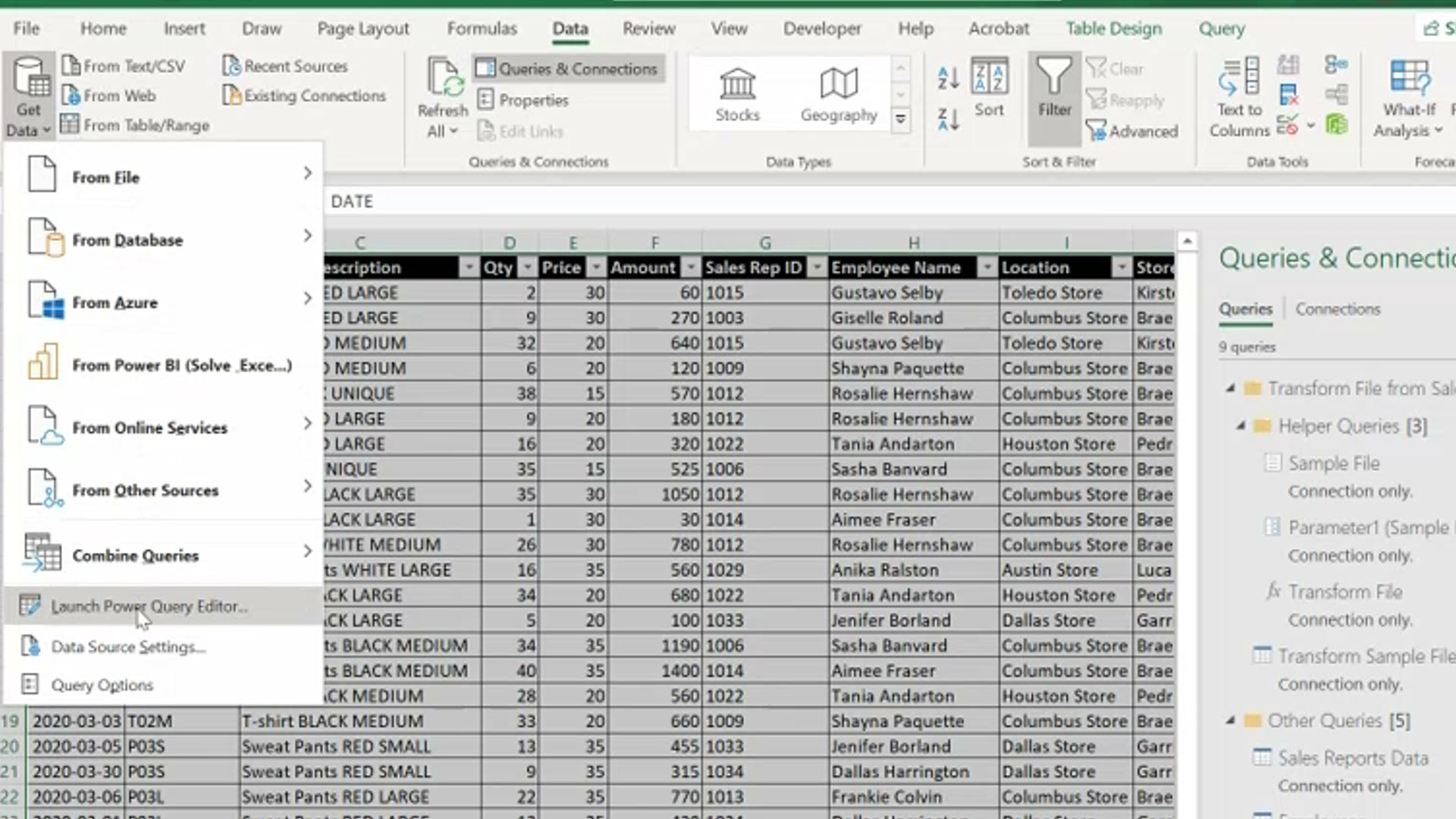Select the Data menu tab in ribbon
The height and width of the screenshot is (819, 1456).
click(x=570, y=29)
